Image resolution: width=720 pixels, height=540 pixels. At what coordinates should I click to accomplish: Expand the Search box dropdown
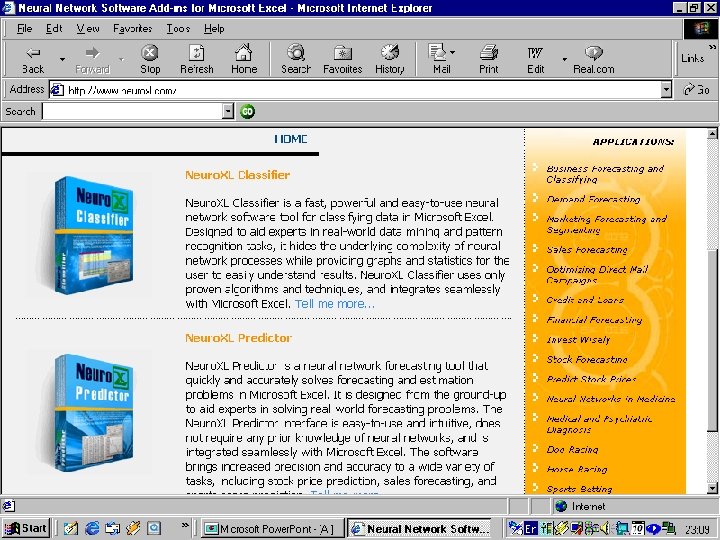(228, 111)
